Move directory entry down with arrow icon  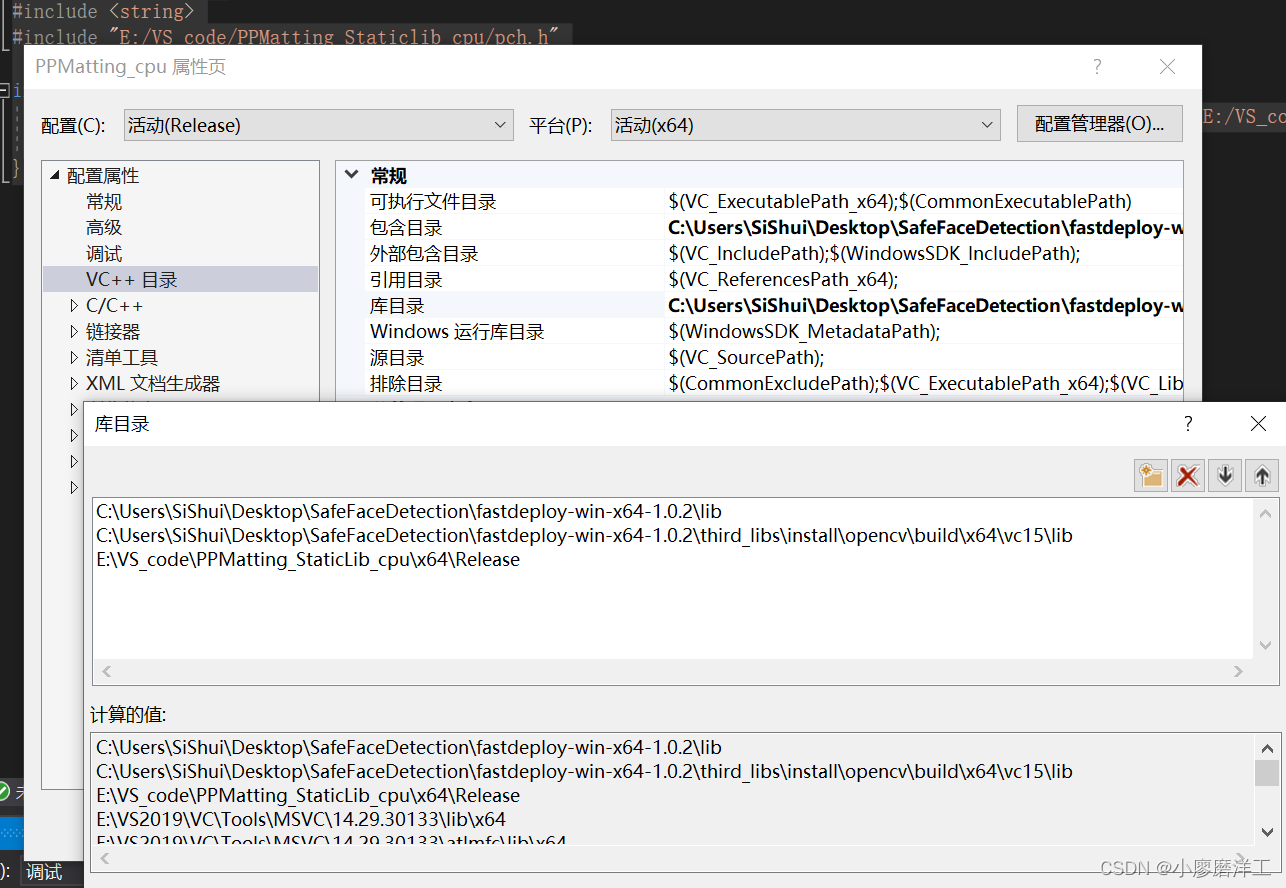coord(1224,475)
